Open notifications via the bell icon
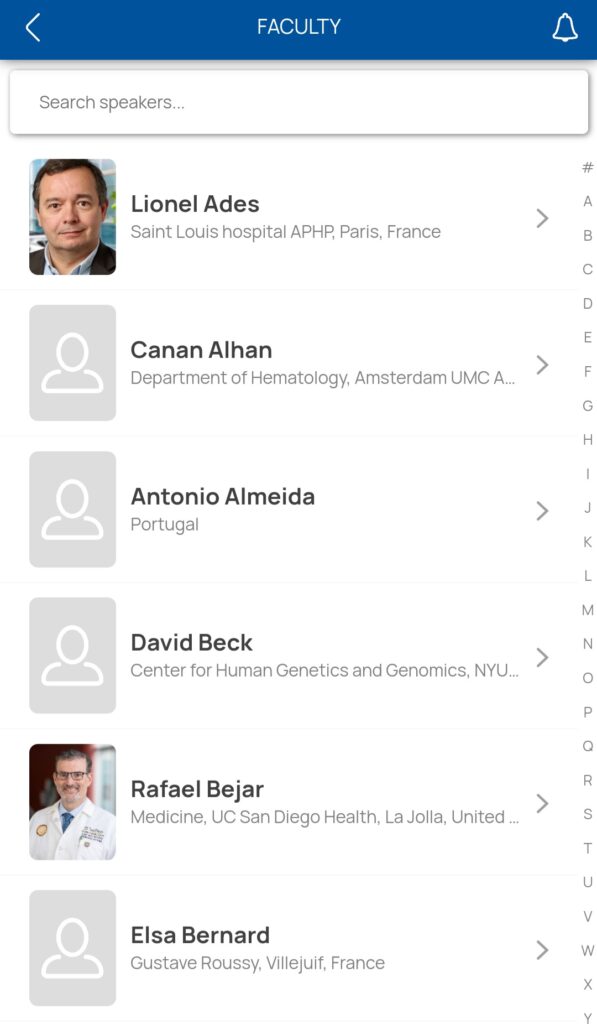Viewport: 597px width, 1024px height. tap(565, 27)
